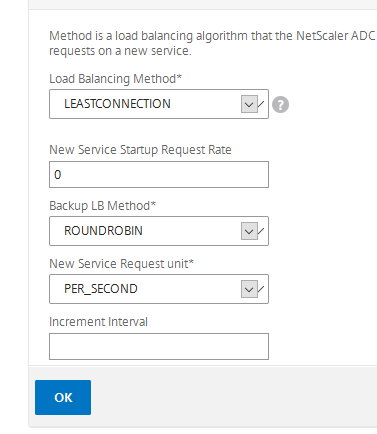Click the gray footer bar beside OK
377x434 pixels.
(233, 396)
